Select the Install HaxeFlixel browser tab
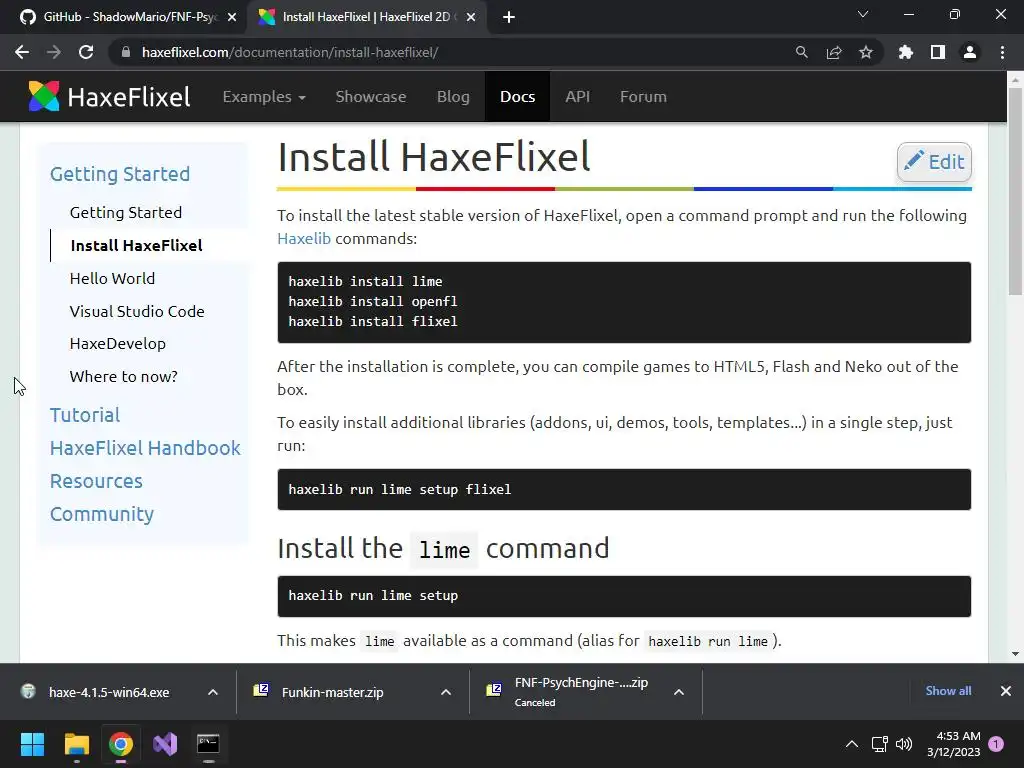The image size is (1024, 768). tap(366, 17)
